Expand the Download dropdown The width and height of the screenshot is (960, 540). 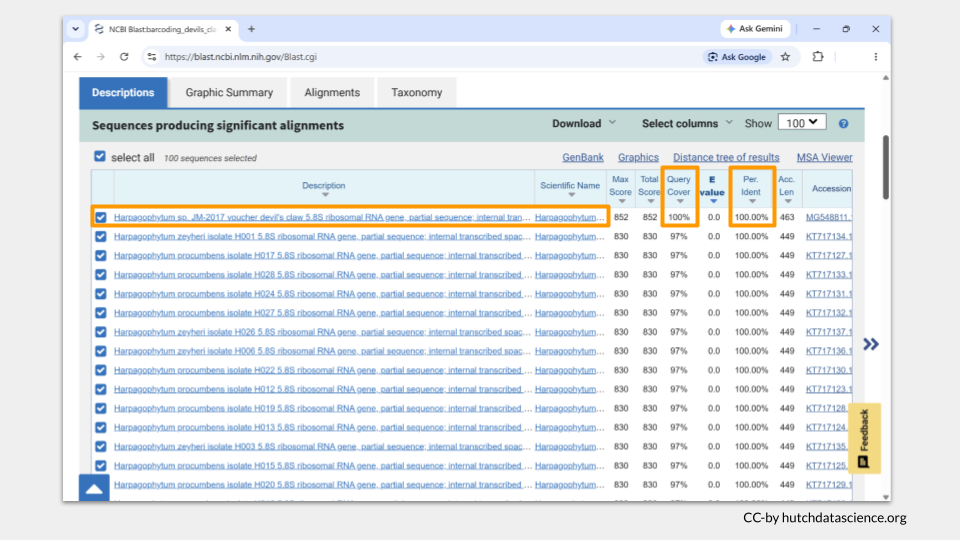tap(584, 124)
